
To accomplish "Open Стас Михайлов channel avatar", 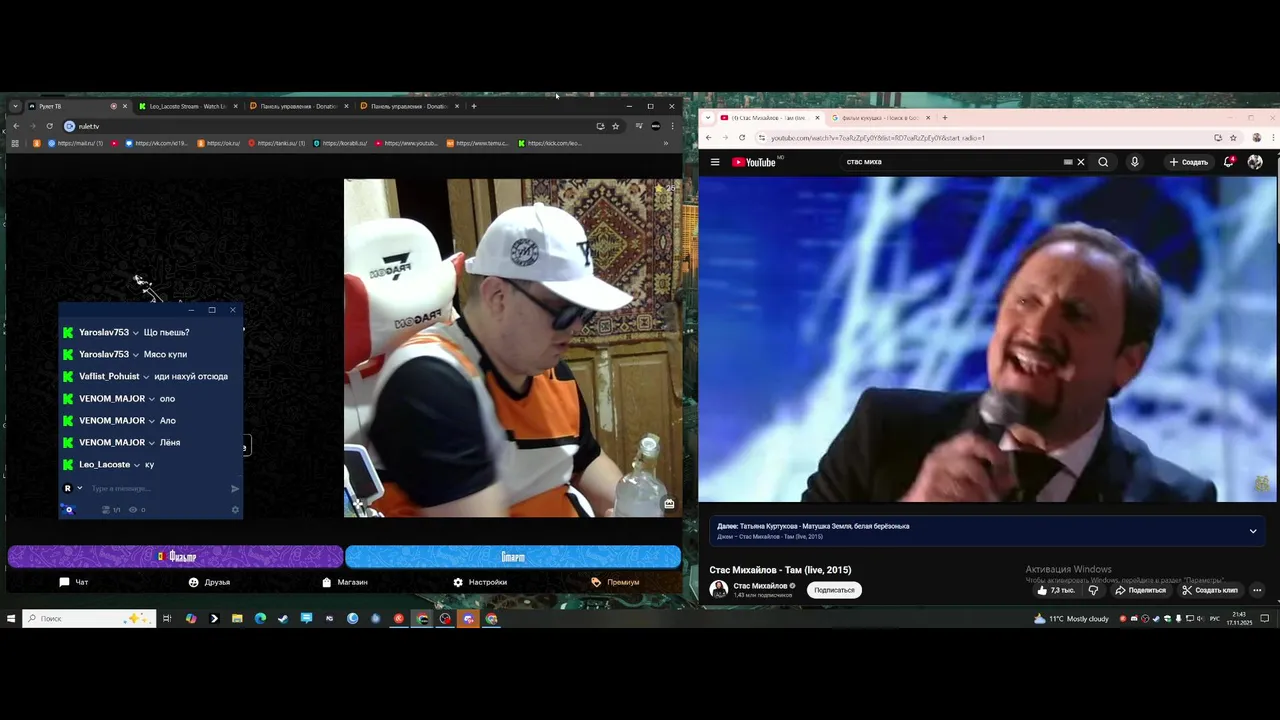I will [718, 590].
